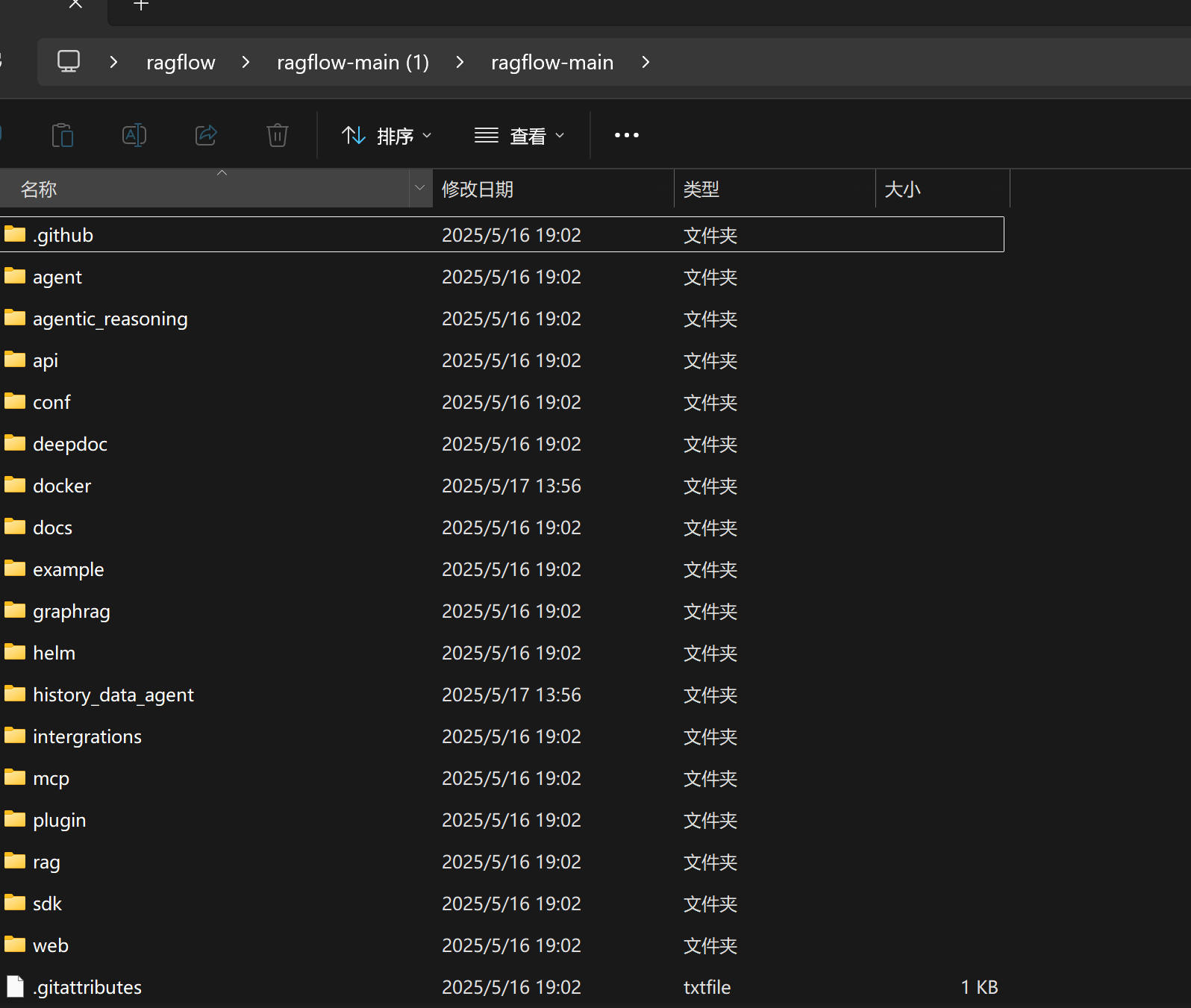This screenshot has height=1008, width=1191.
Task: Click the docs folder name
Action: [52, 528]
